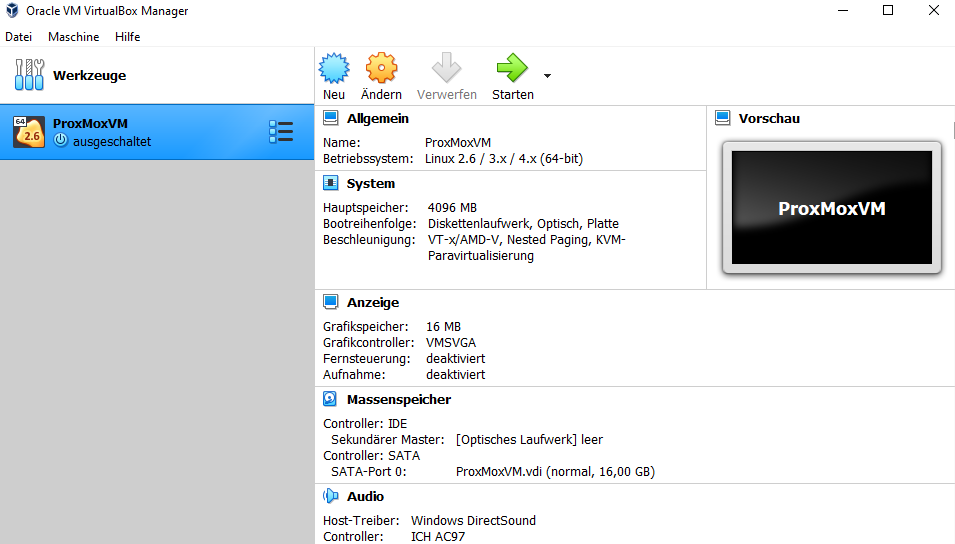The width and height of the screenshot is (955, 544).
Task: Click the Controller: SATA line
Action: 372,455
